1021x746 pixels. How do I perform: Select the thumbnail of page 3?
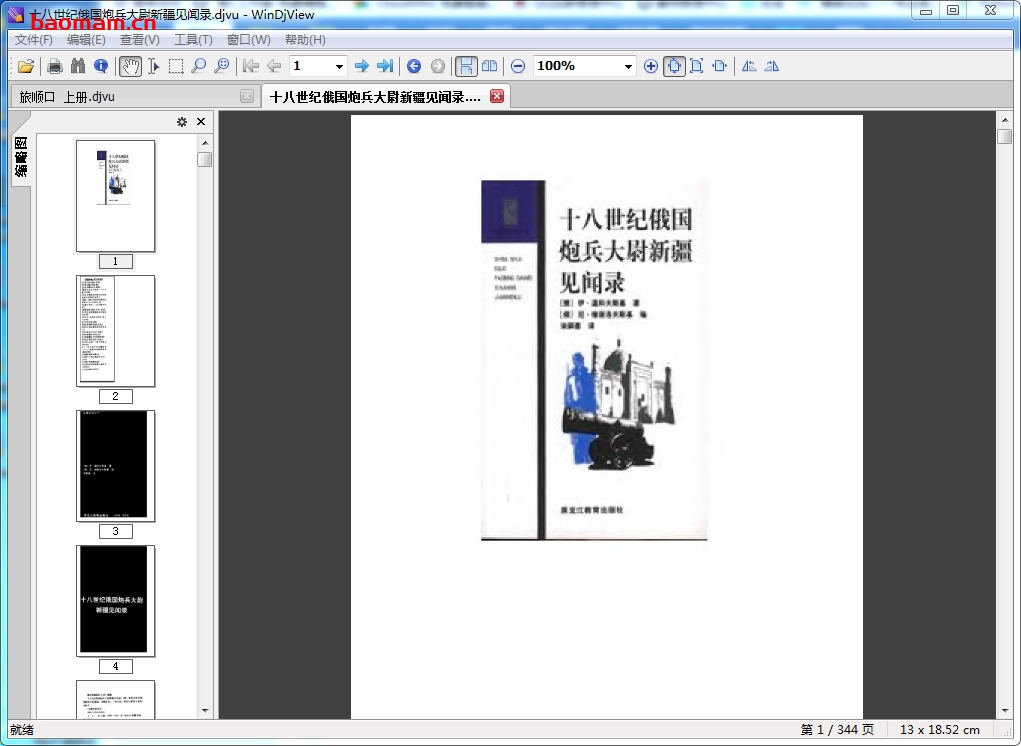(115, 465)
